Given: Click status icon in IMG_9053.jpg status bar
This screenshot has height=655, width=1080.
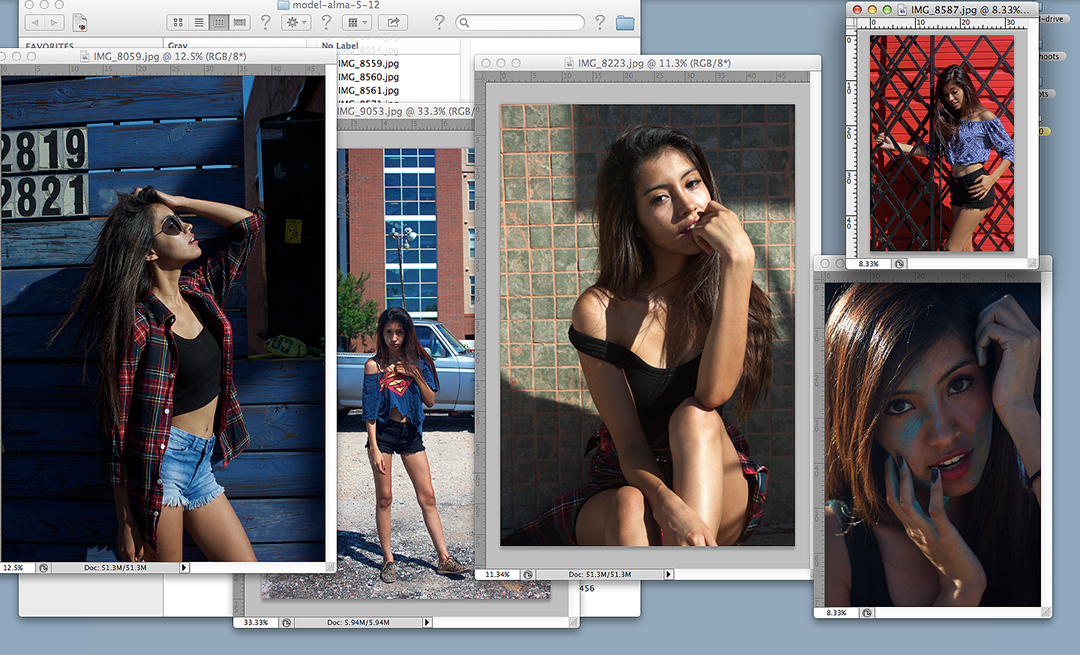Looking at the screenshot, I should pos(287,623).
